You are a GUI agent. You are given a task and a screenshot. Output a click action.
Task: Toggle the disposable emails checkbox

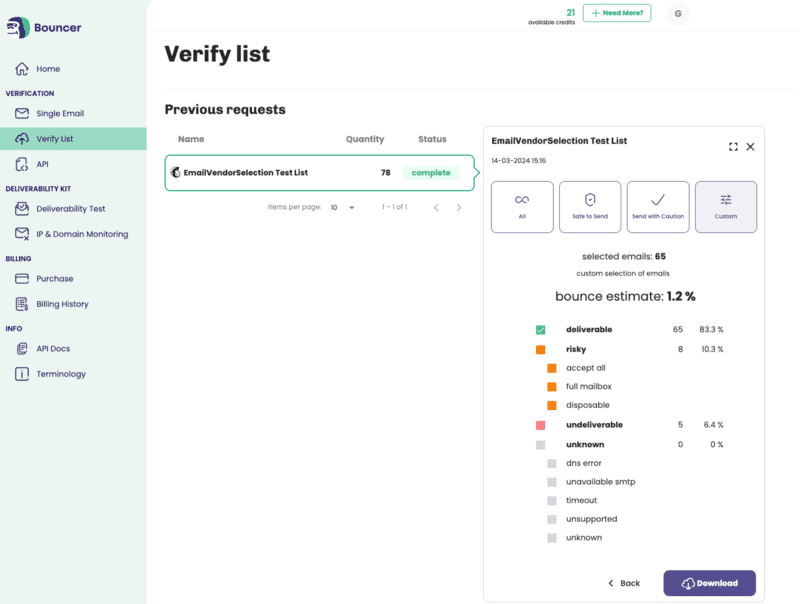[x=552, y=406]
